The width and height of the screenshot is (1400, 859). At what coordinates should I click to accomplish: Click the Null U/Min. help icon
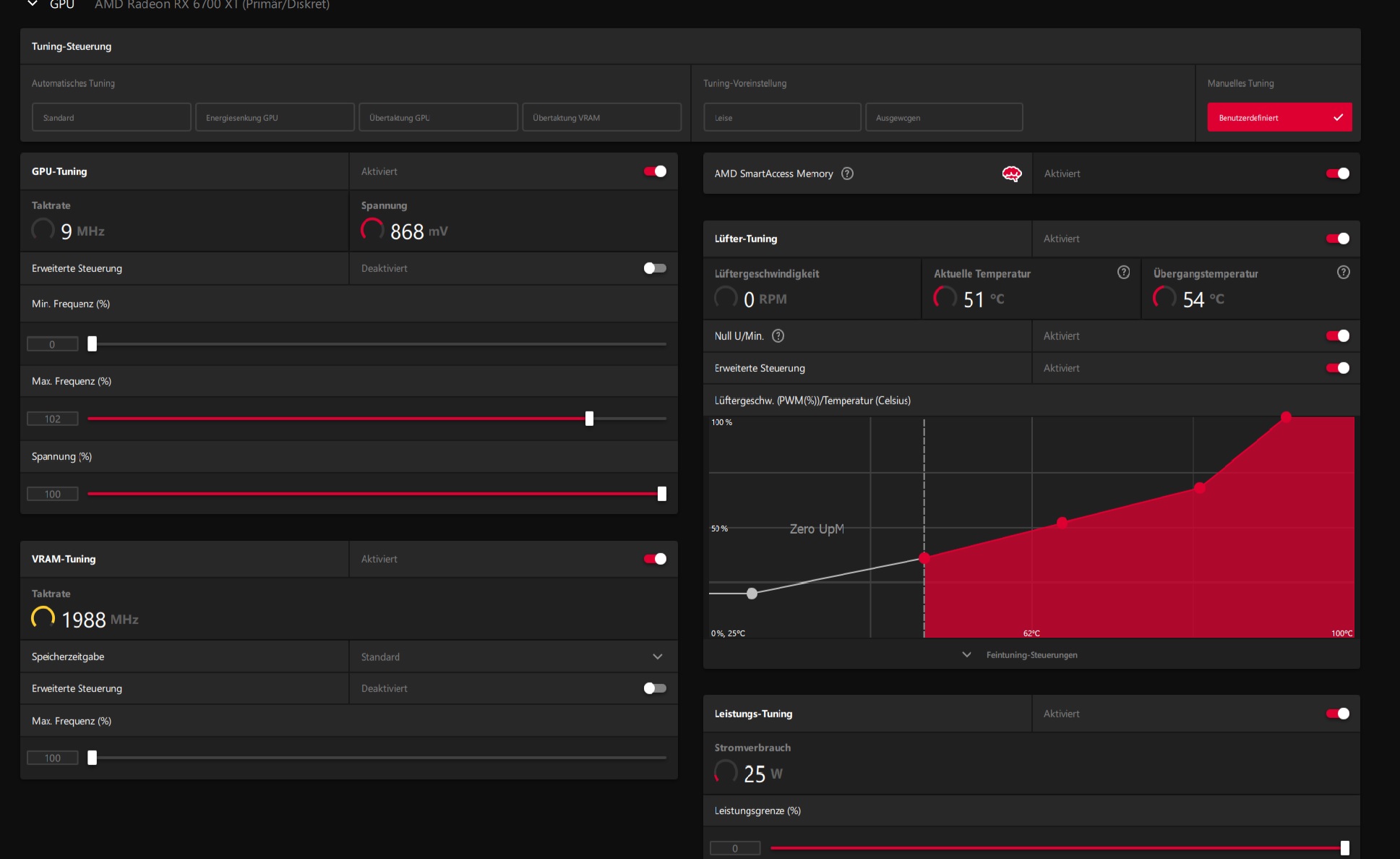778,336
